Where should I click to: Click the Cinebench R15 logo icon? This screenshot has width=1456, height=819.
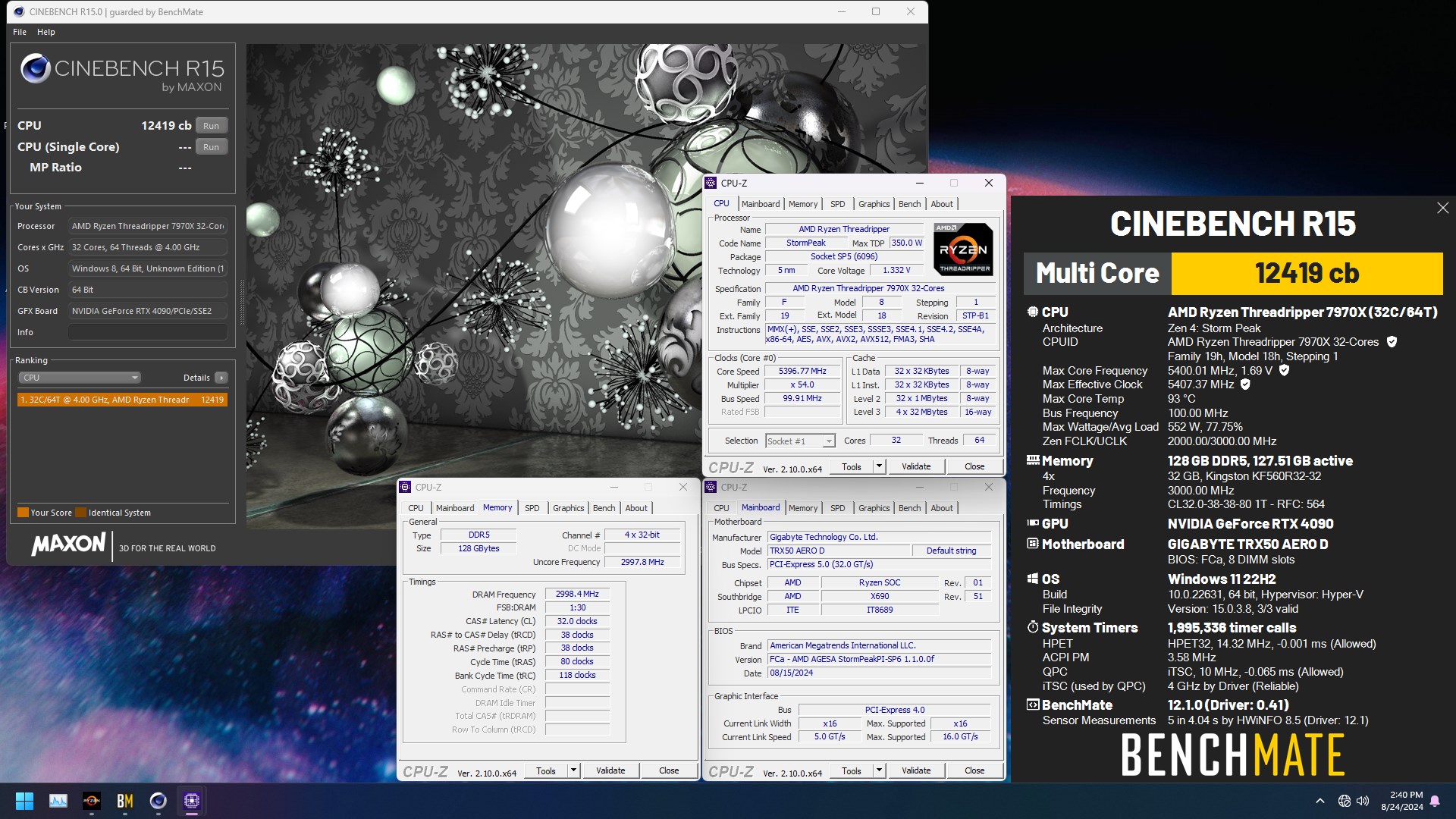pyautogui.click(x=36, y=69)
